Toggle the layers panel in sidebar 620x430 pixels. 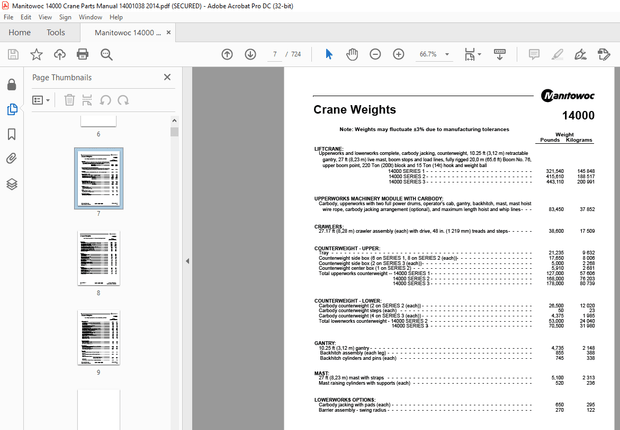click(12, 184)
